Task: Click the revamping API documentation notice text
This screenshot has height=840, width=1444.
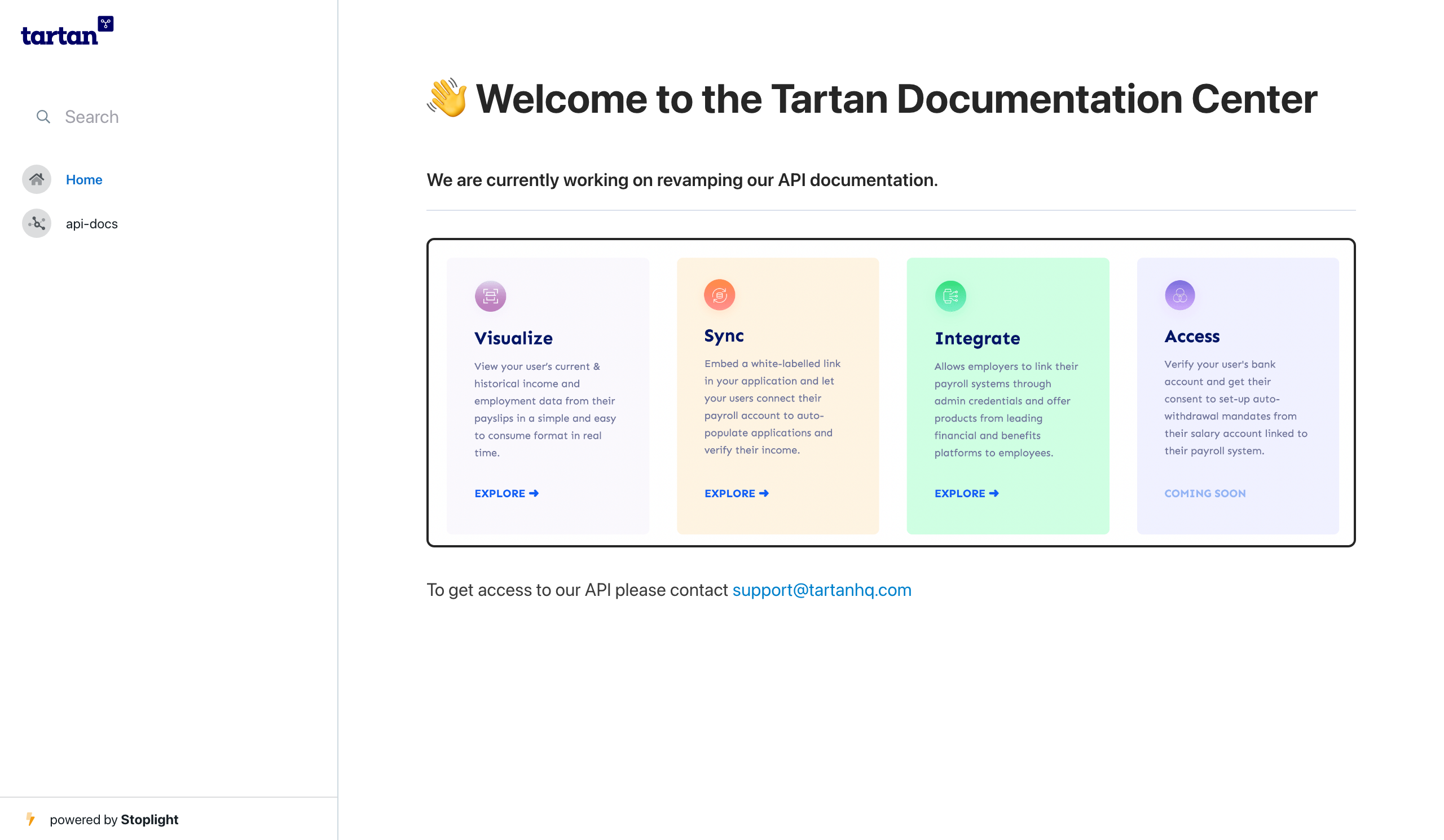Action: (x=682, y=180)
